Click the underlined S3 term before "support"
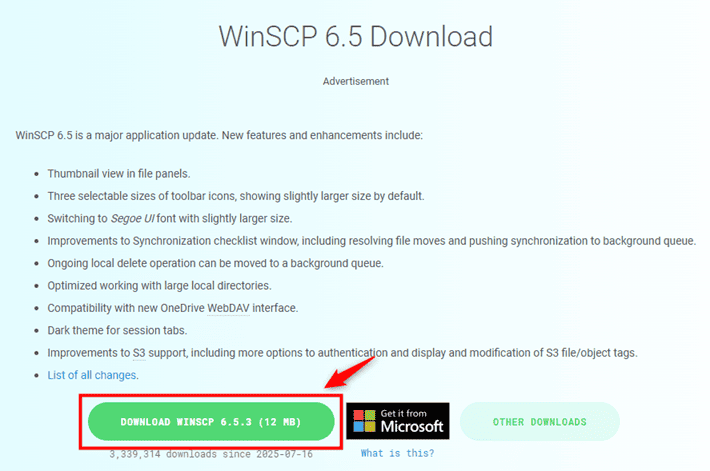Image resolution: width=710 pixels, height=471 pixels. [x=139, y=353]
